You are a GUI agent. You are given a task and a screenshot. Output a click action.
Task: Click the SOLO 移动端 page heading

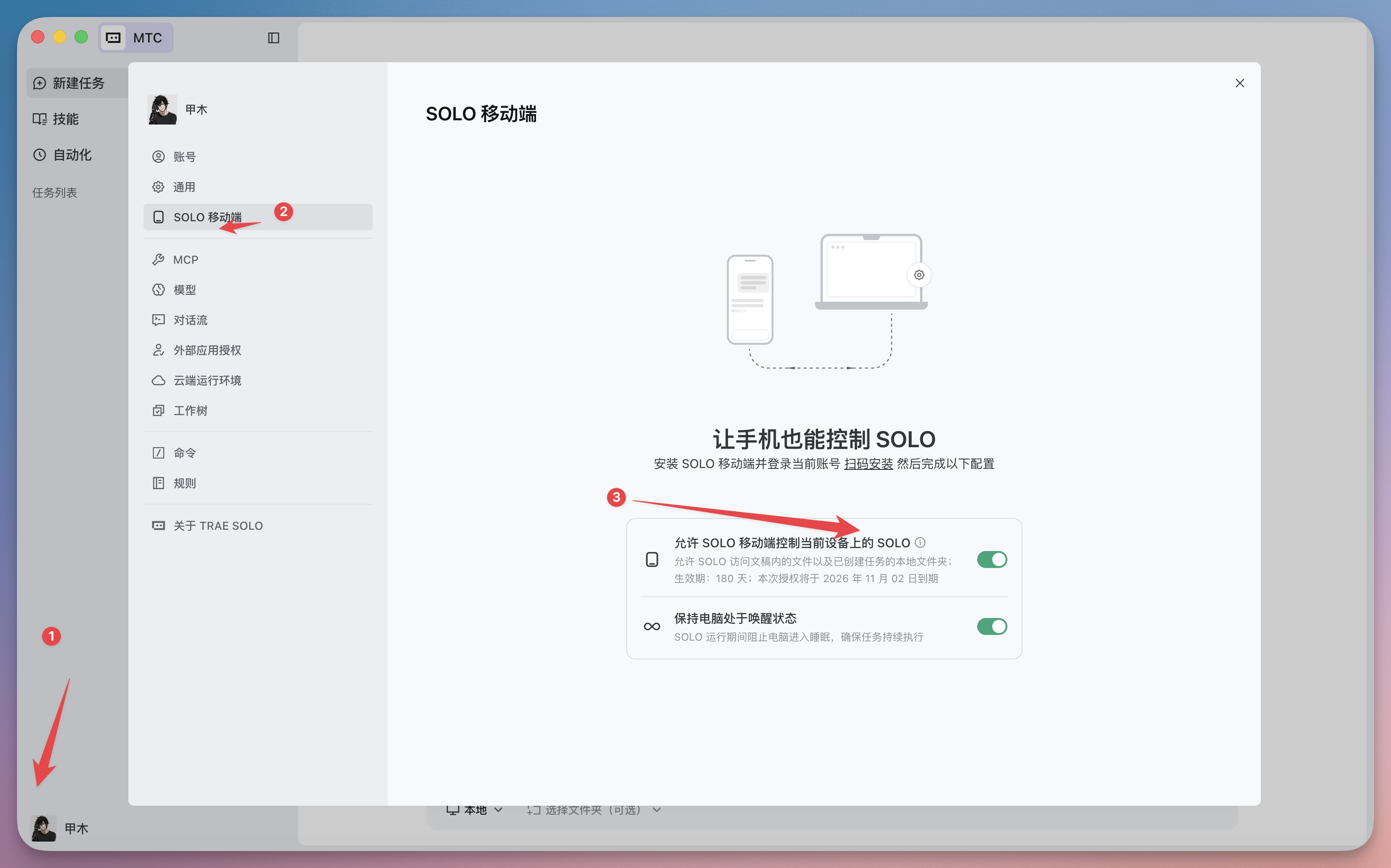tap(481, 114)
